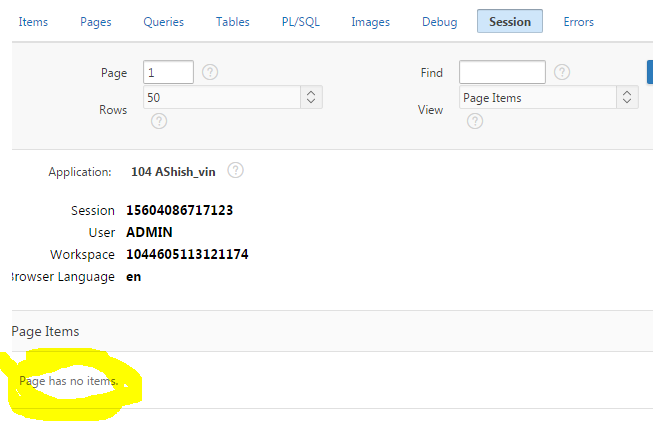Switch to the Errors tab
The width and height of the screenshot is (653, 442).
[578, 21]
